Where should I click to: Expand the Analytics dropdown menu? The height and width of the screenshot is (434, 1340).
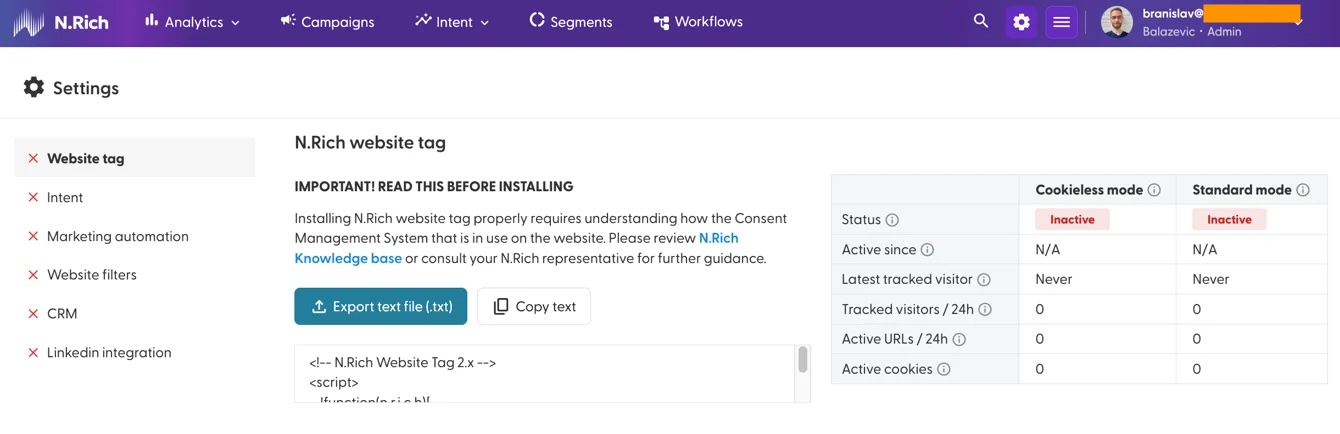[192, 21]
